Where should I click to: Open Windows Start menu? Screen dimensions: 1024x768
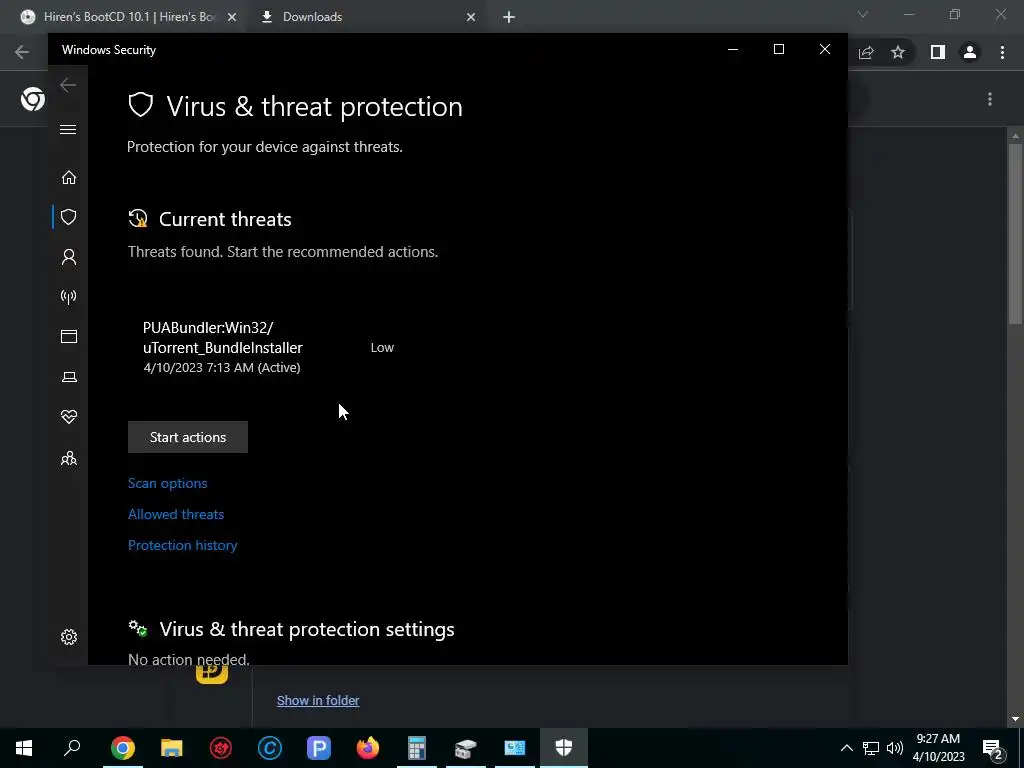24,748
